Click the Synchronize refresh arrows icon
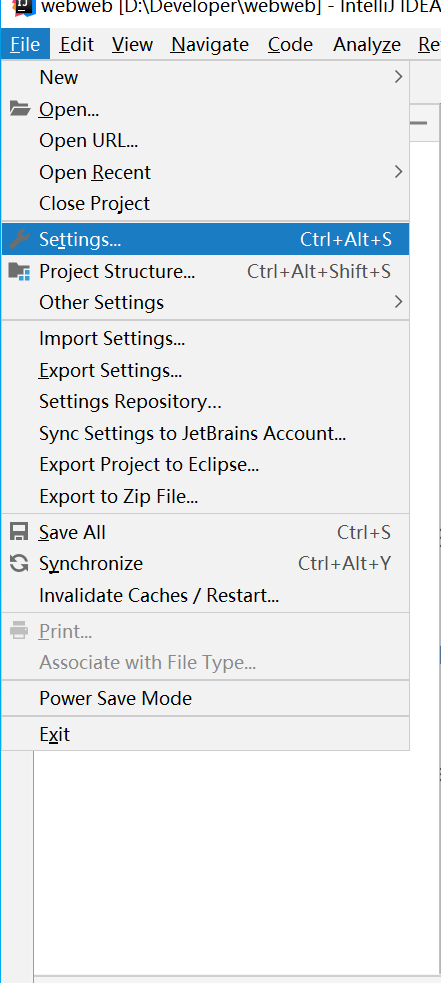 point(19,563)
